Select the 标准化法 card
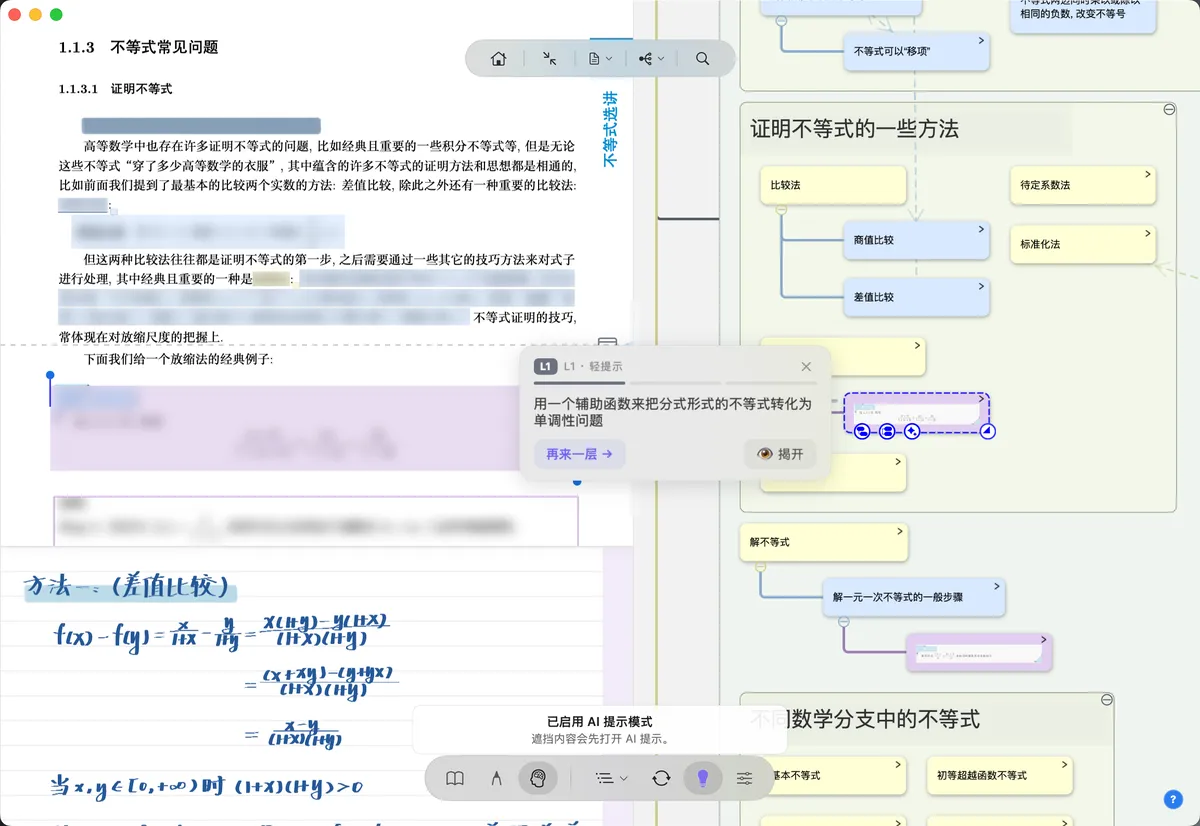Image resolution: width=1200 pixels, height=826 pixels. click(x=1083, y=244)
